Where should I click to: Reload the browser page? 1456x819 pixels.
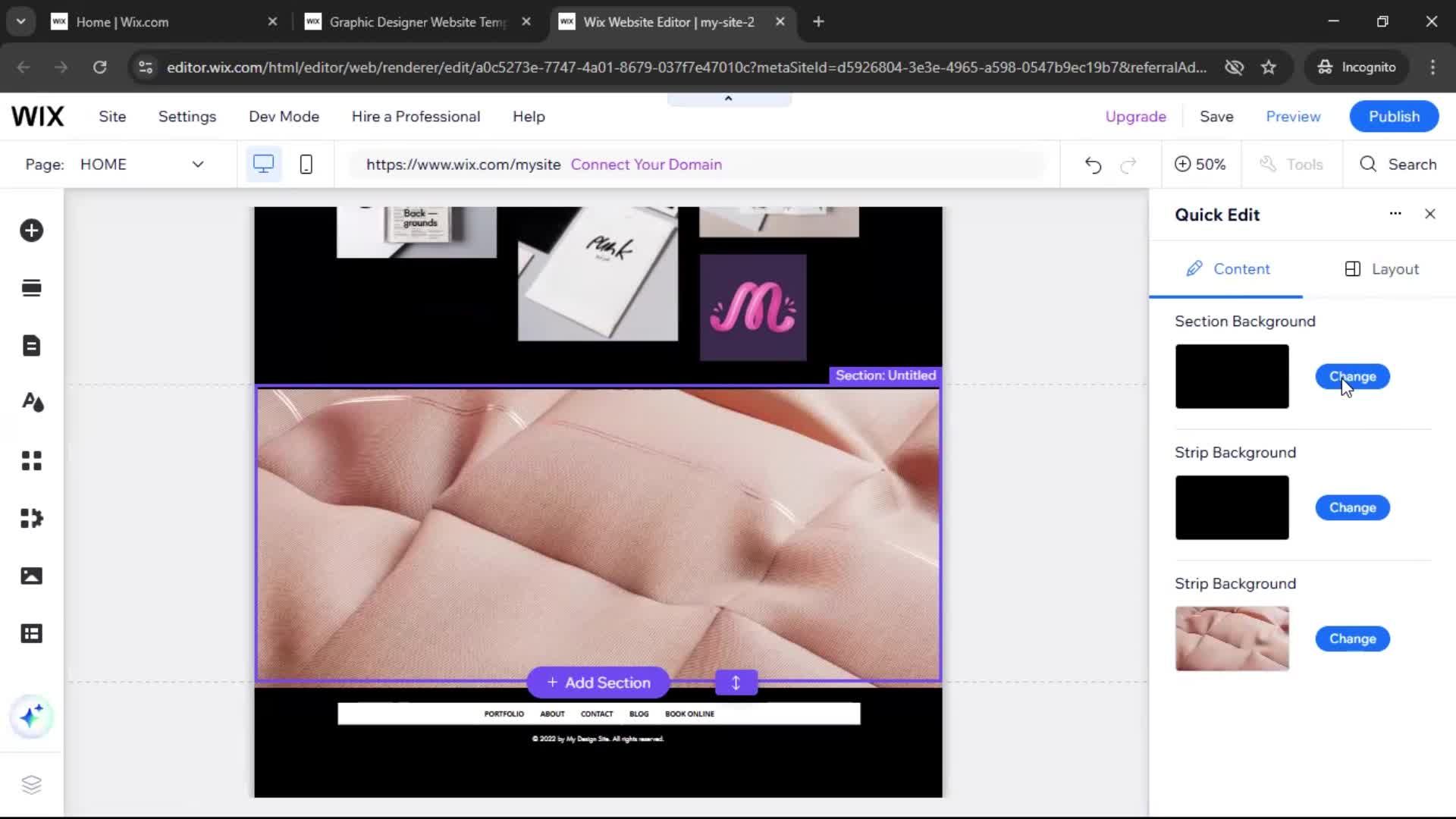99,67
